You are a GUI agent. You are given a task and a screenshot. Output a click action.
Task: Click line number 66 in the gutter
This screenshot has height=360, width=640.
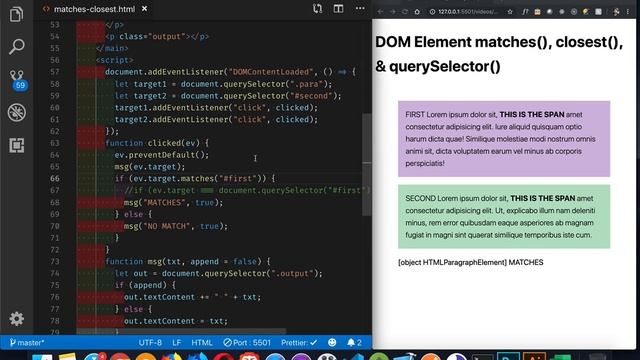pos(55,178)
